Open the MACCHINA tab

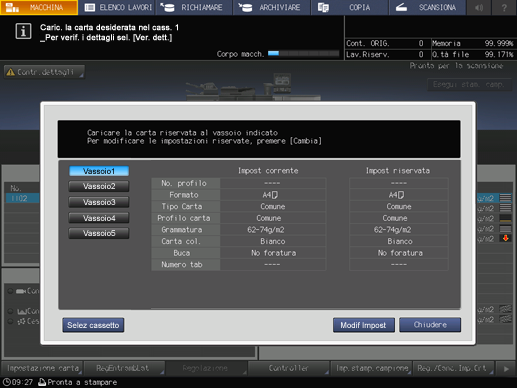[x=39, y=7]
